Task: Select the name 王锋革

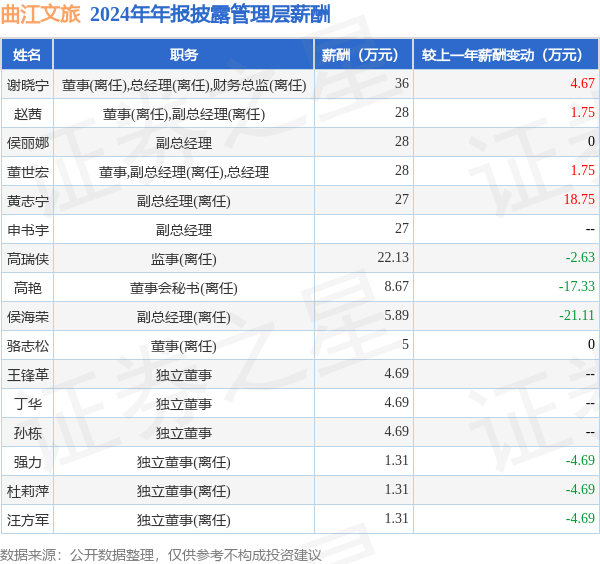Action: 28,375
